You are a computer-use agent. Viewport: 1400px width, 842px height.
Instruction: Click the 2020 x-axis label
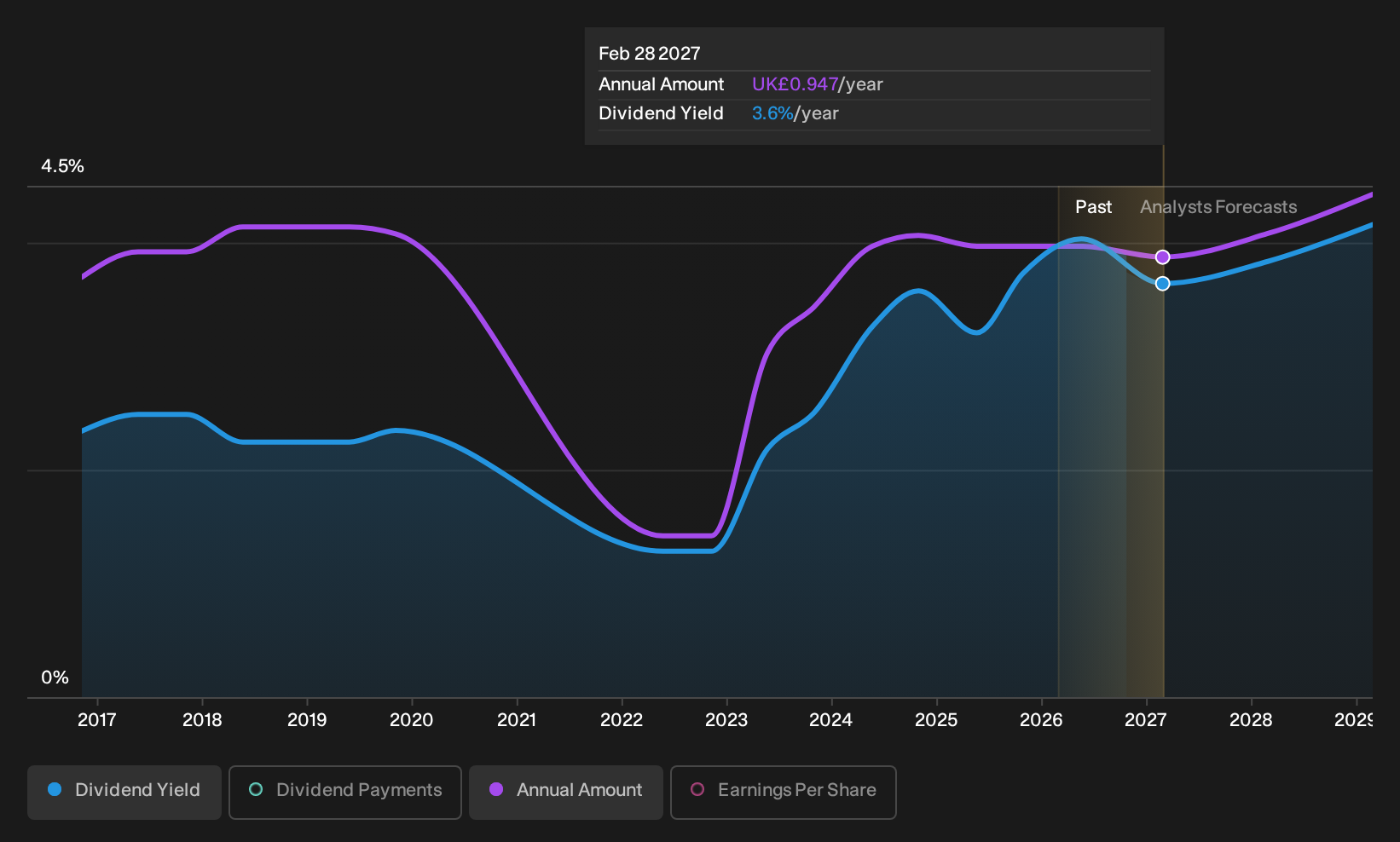(x=412, y=720)
